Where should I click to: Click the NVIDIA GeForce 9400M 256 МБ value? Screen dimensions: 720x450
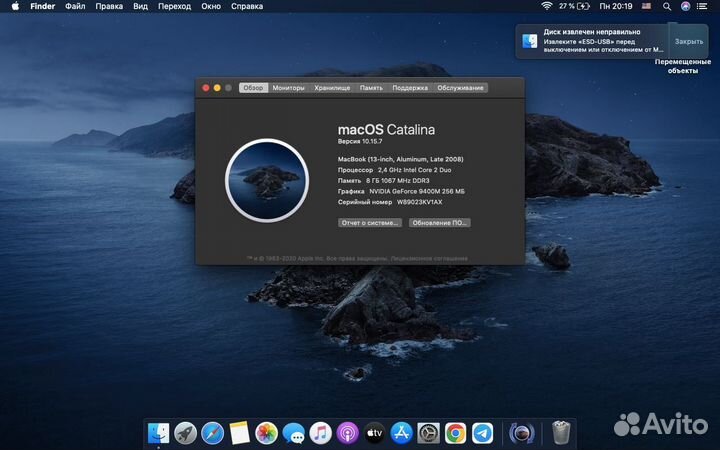point(417,191)
